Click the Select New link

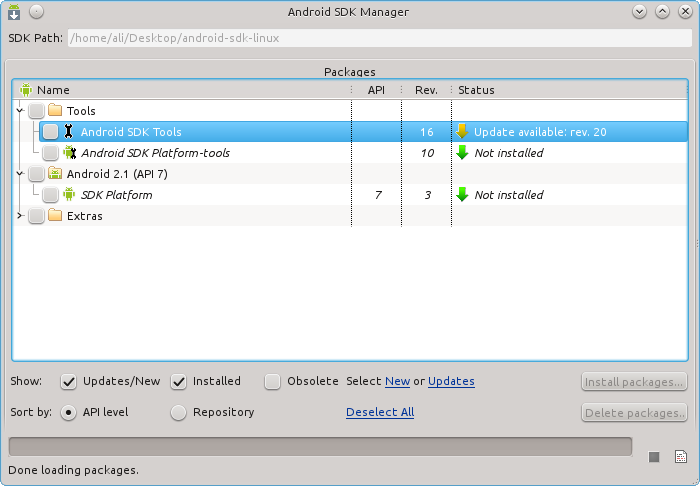coord(397,381)
